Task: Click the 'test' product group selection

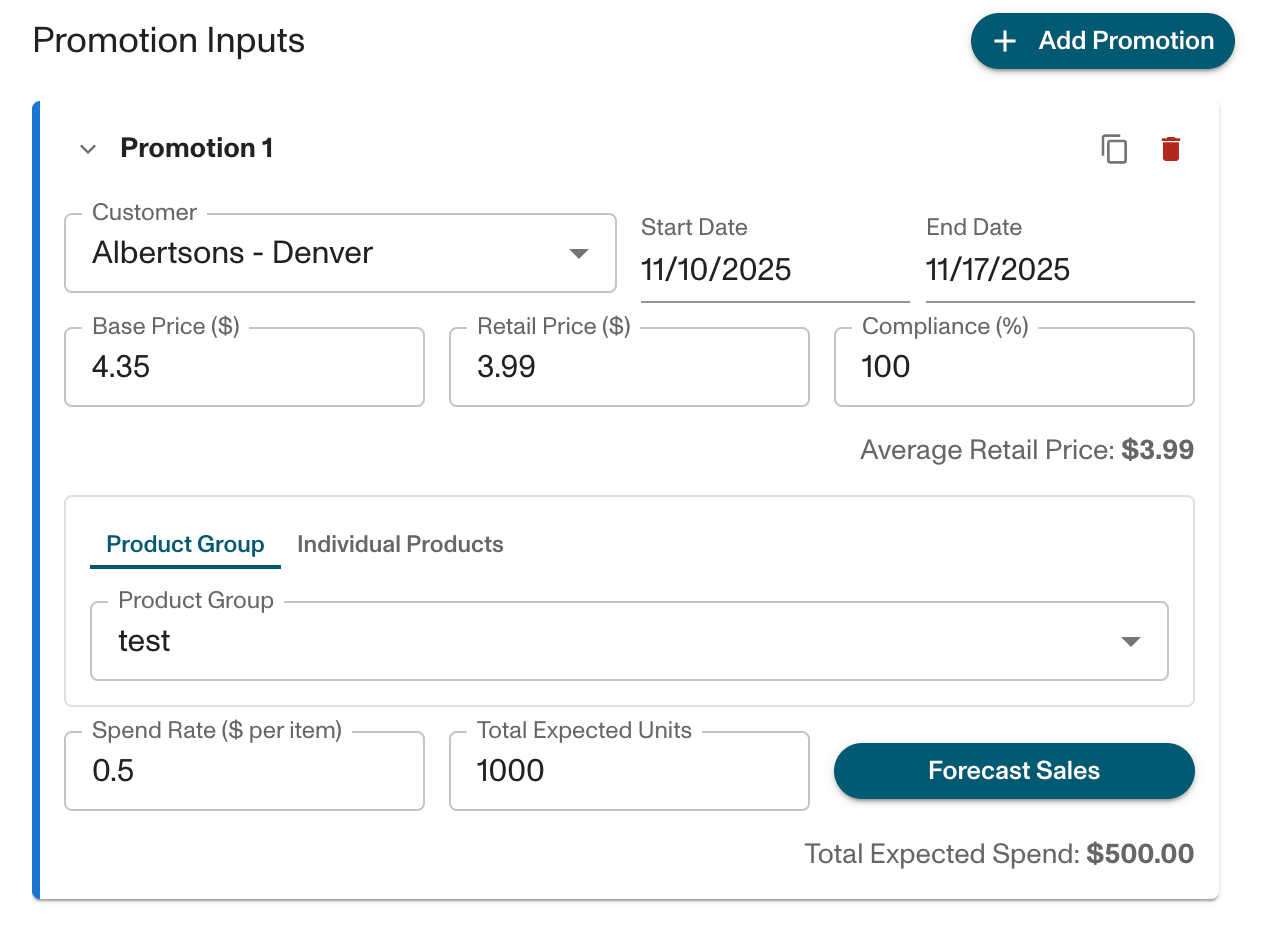Action: (x=600, y=641)
